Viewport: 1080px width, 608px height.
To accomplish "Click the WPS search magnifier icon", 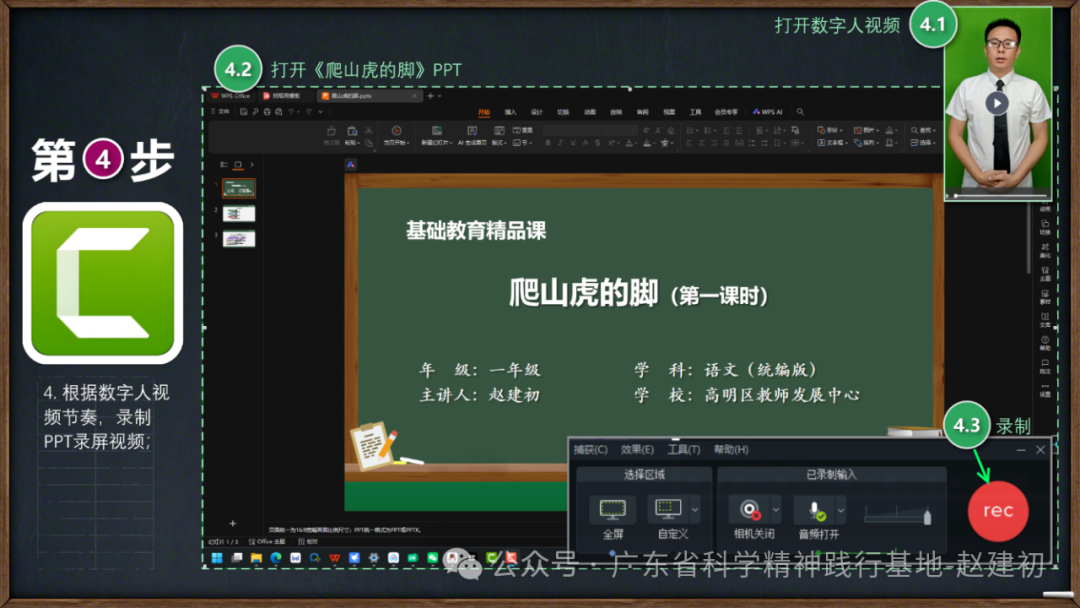I will pos(800,112).
